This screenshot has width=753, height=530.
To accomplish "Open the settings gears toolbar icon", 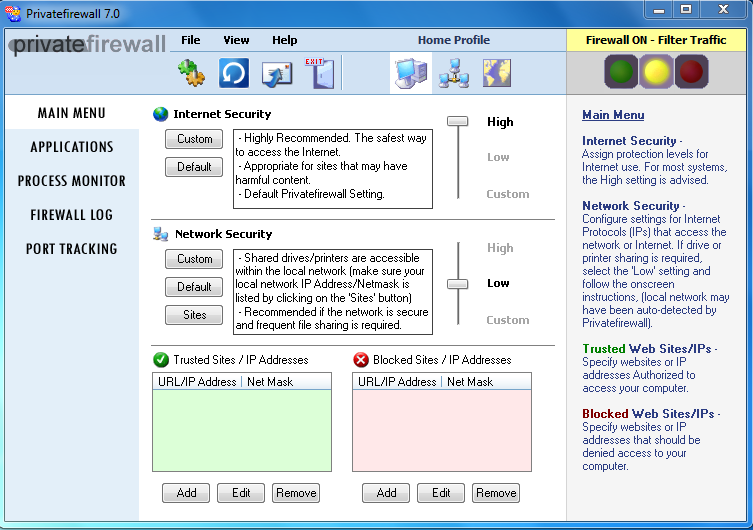I will pos(192,73).
